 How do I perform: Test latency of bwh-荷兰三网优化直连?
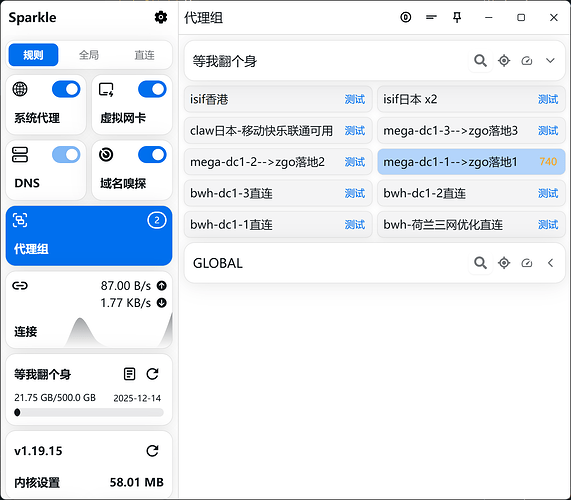[548, 224]
